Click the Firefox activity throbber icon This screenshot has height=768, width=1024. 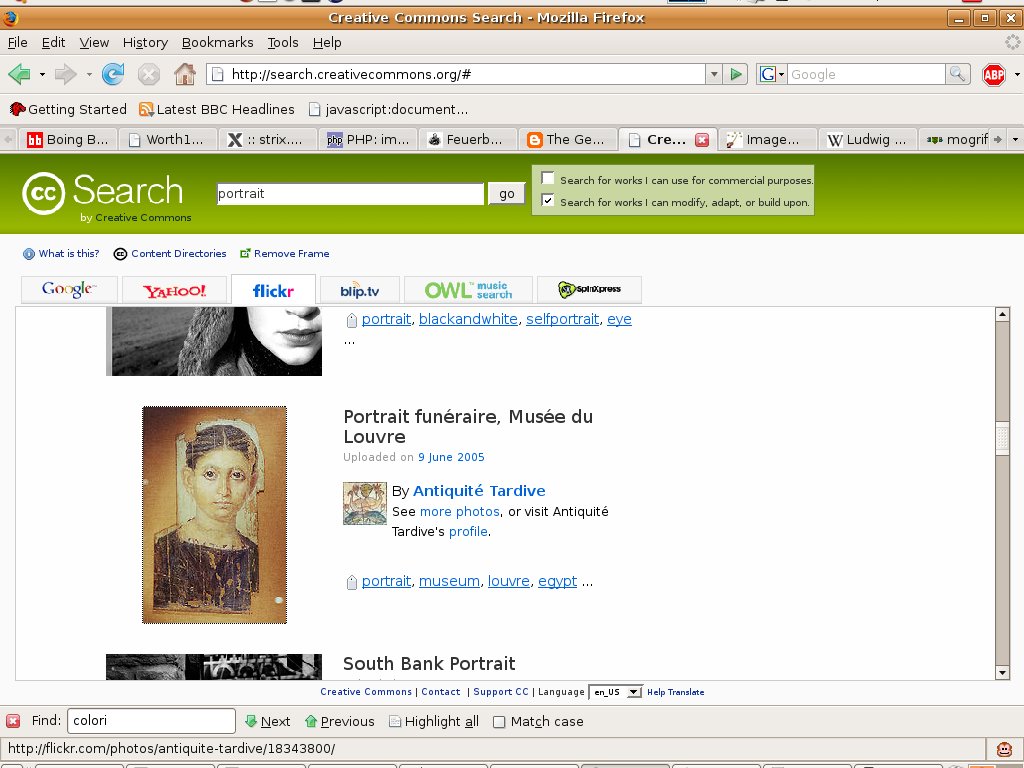pyautogui.click(x=1012, y=42)
